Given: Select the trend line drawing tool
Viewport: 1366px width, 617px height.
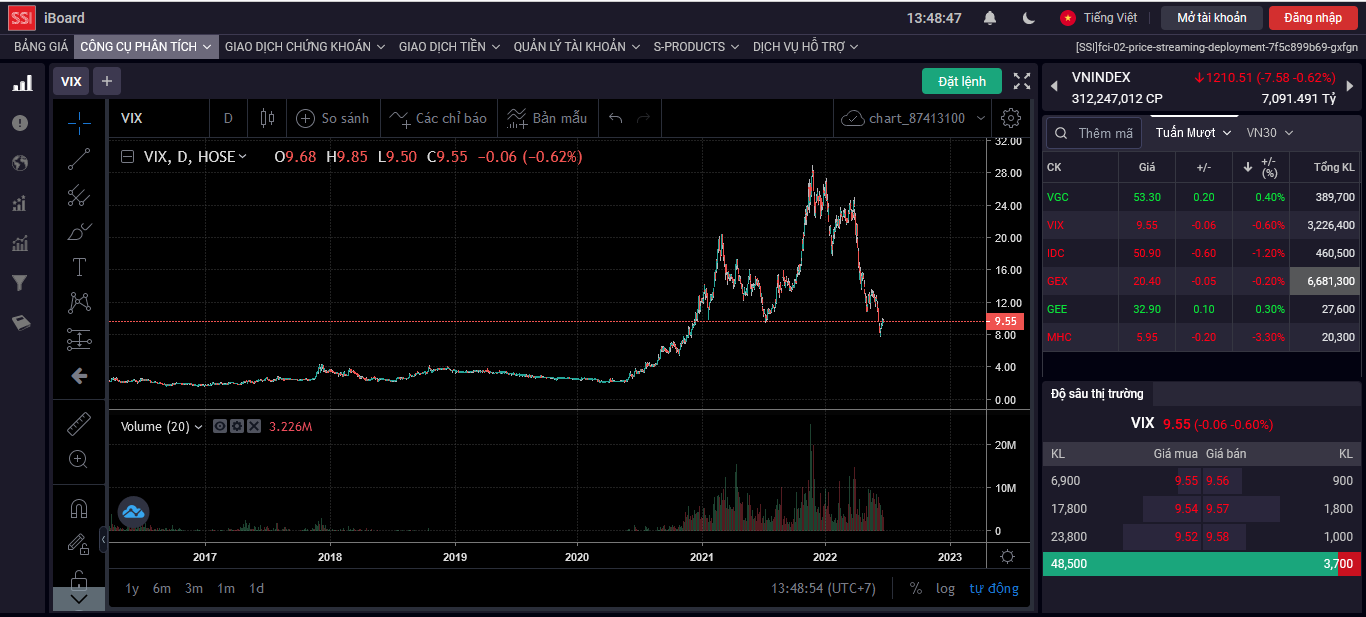Looking at the screenshot, I should pyautogui.click(x=79, y=159).
